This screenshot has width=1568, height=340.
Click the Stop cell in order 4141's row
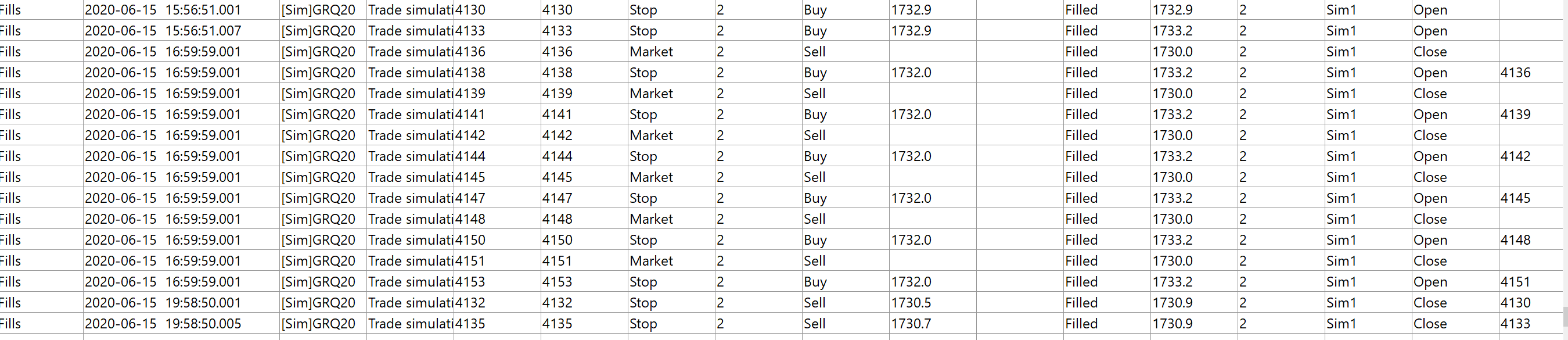click(643, 114)
